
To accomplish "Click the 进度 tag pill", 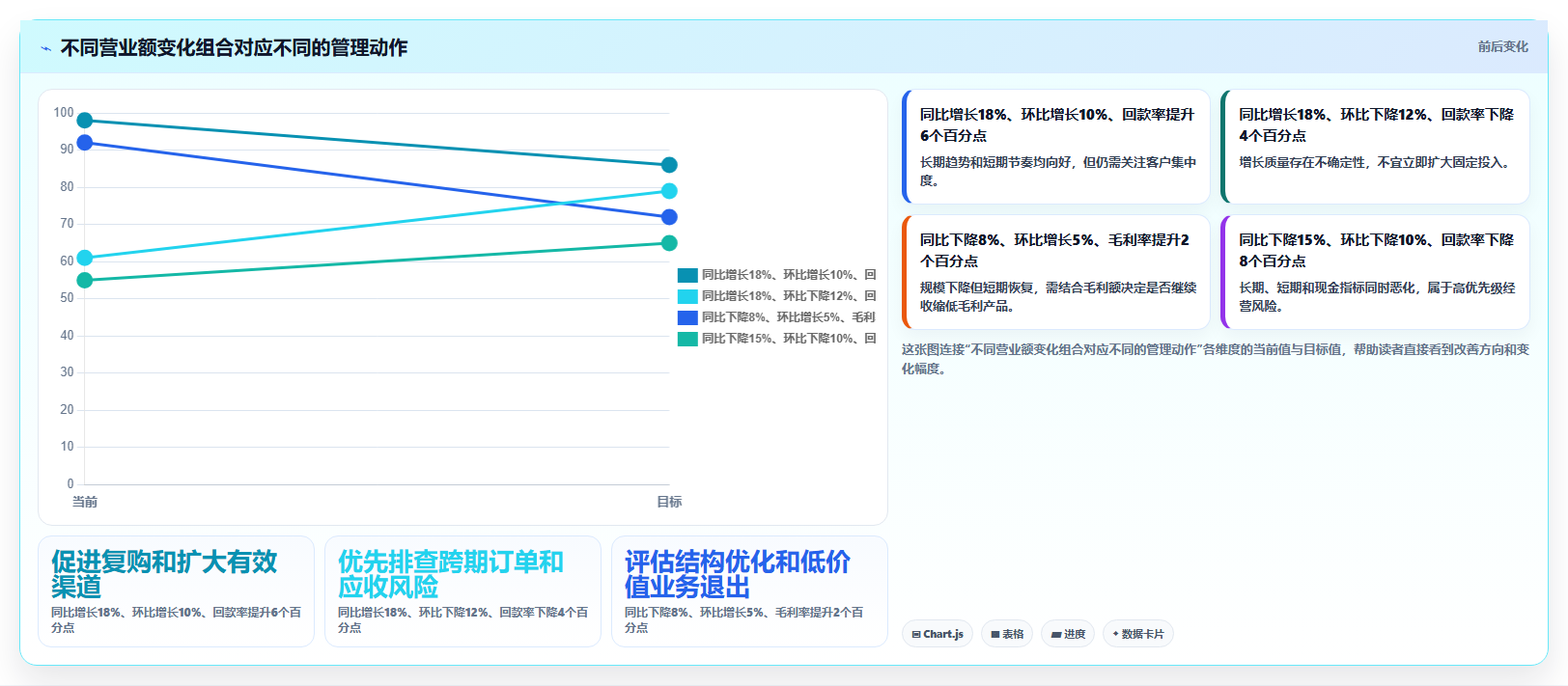I will pos(1068,634).
